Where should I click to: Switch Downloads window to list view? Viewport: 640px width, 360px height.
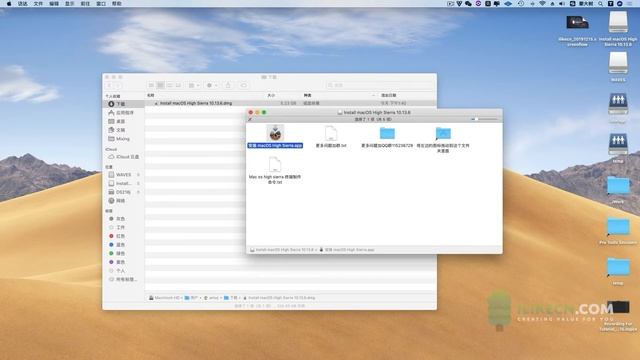[x=160, y=85]
